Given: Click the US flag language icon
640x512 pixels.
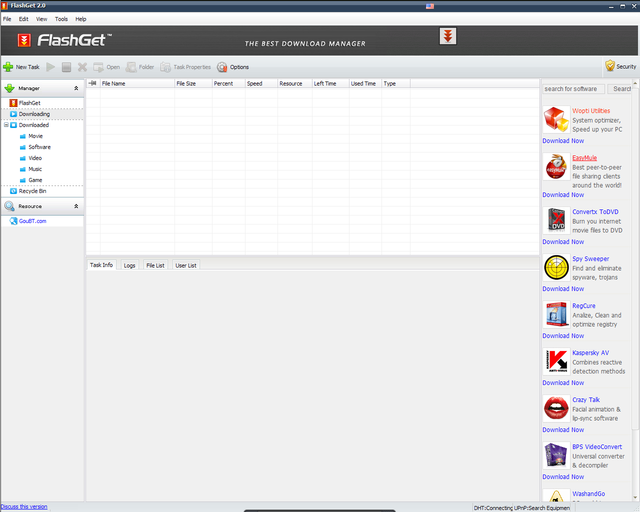Looking at the screenshot, I should (x=430, y=6).
